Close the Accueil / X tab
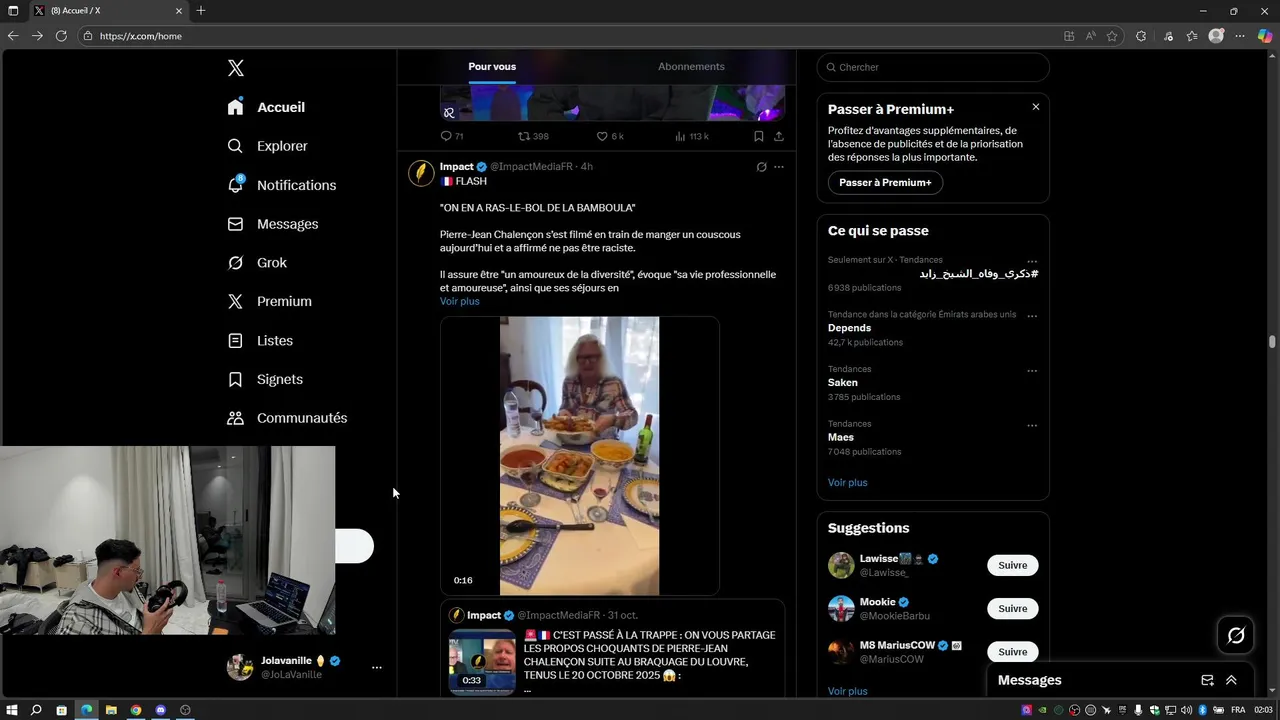Screen dimensions: 1280x720 [x=179, y=10]
